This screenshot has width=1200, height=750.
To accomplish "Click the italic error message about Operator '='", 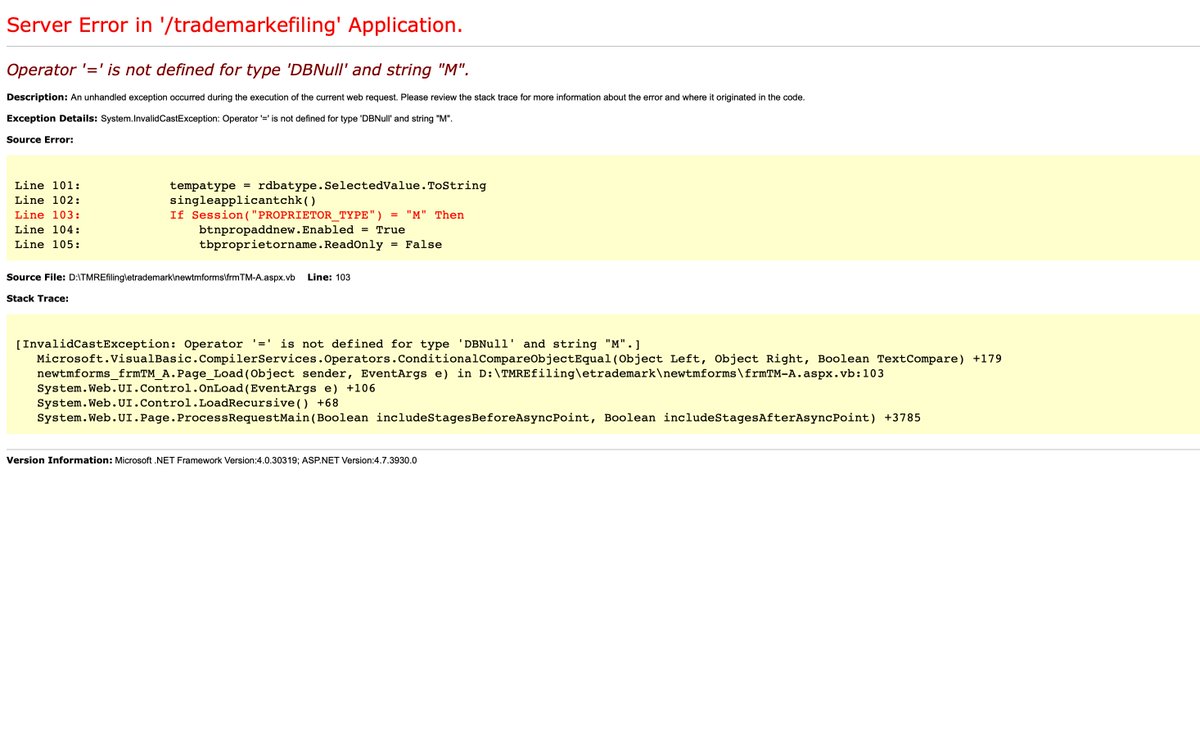I will click(238, 70).
